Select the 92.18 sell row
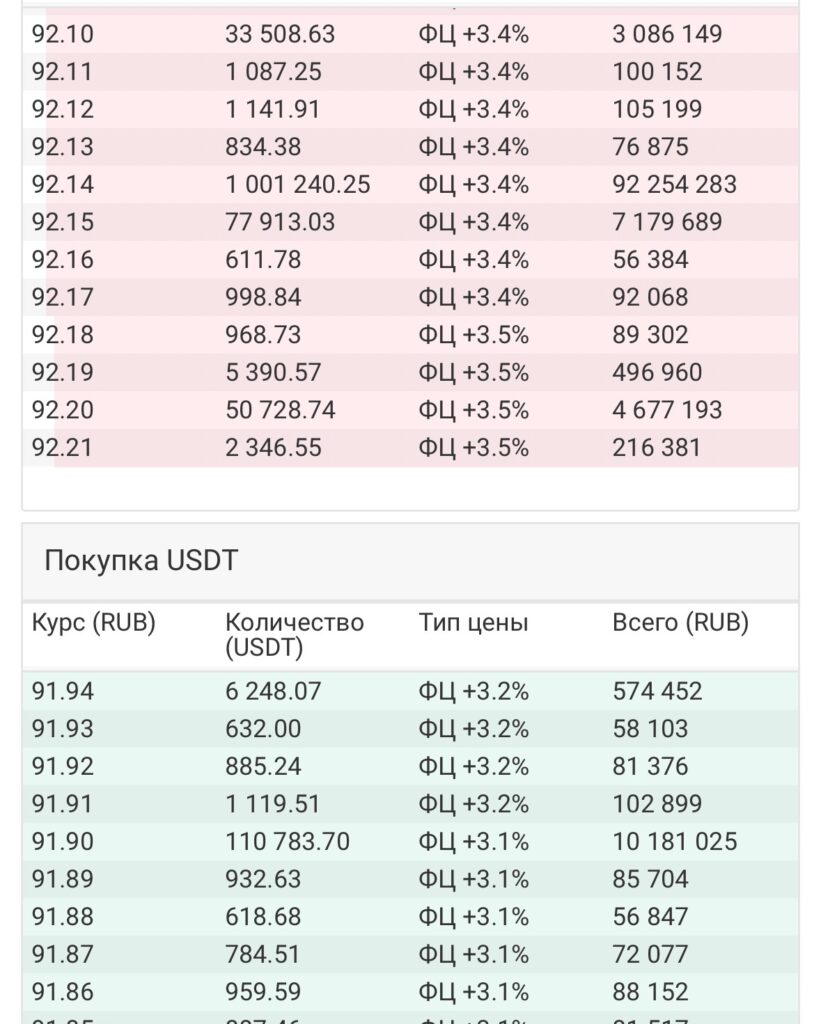This screenshot has width=821, height=1024. [410, 334]
